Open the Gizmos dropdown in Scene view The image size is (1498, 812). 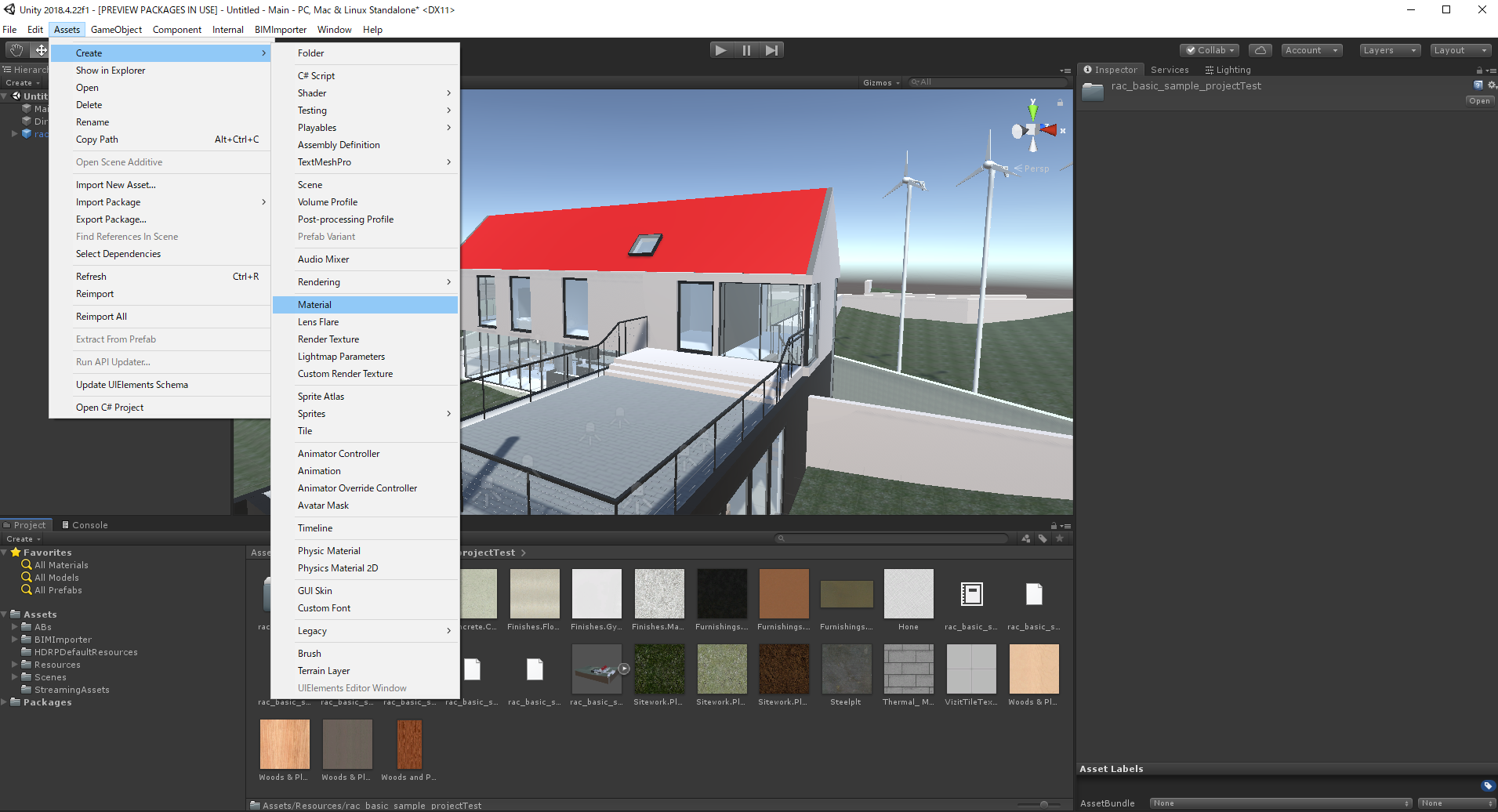click(878, 82)
